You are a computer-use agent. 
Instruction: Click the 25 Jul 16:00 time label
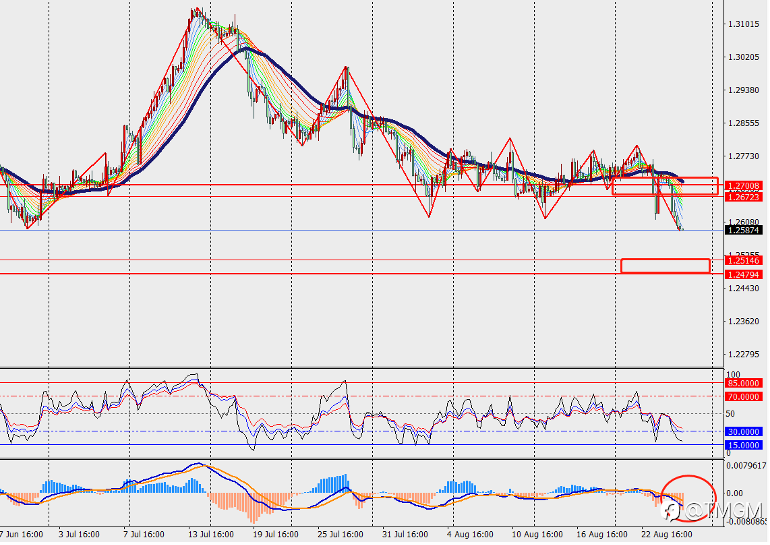340,534
